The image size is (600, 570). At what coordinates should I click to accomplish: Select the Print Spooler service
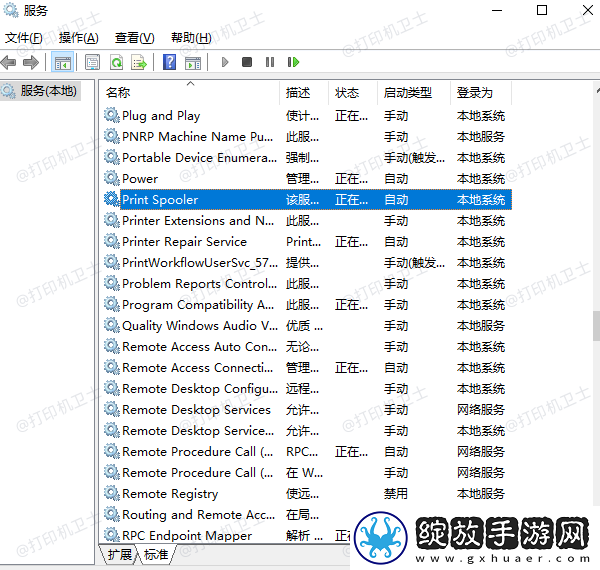(x=307, y=199)
